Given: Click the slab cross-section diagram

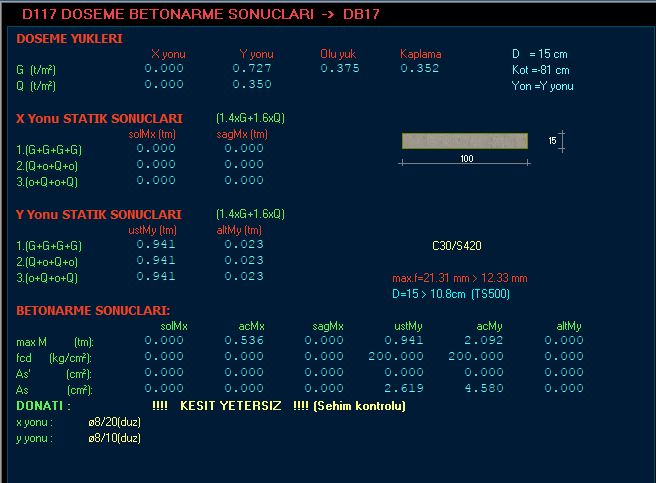Looking at the screenshot, I should pos(465,142).
